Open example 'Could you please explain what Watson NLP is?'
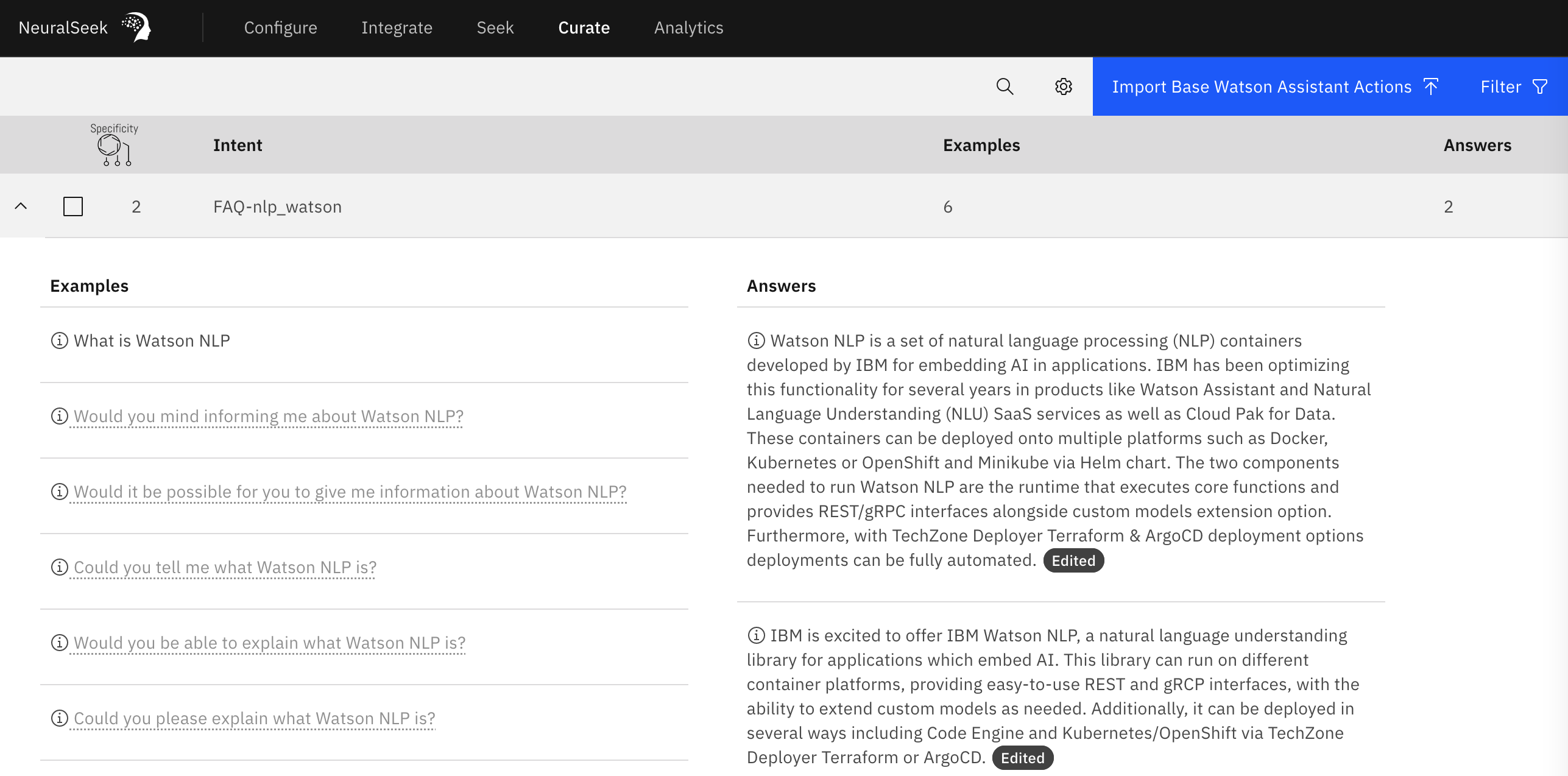 255,718
